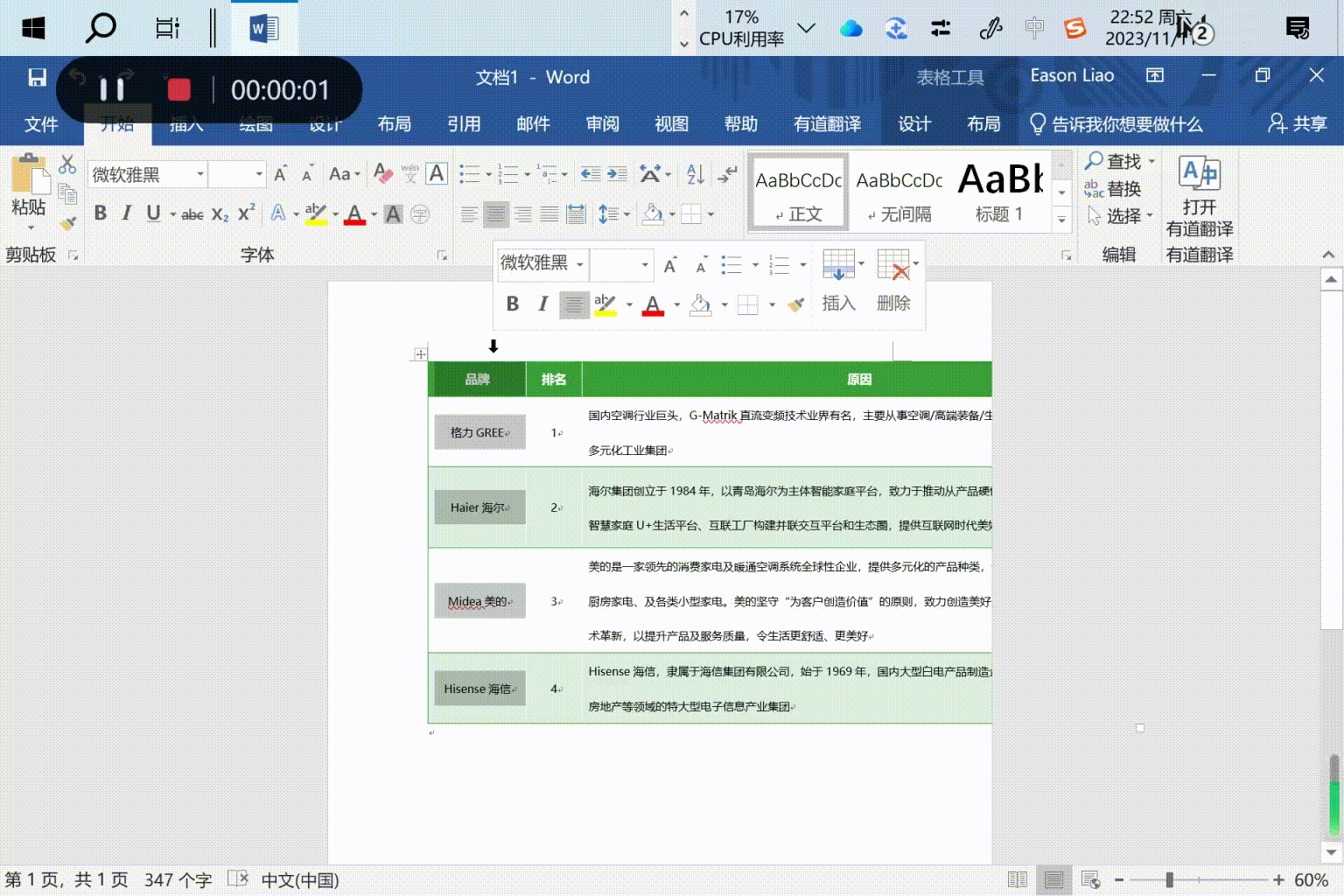The width and height of the screenshot is (1344, 896).
Task: Switch to the 邮件 Mailings tab
Action: tap(533, 124)
